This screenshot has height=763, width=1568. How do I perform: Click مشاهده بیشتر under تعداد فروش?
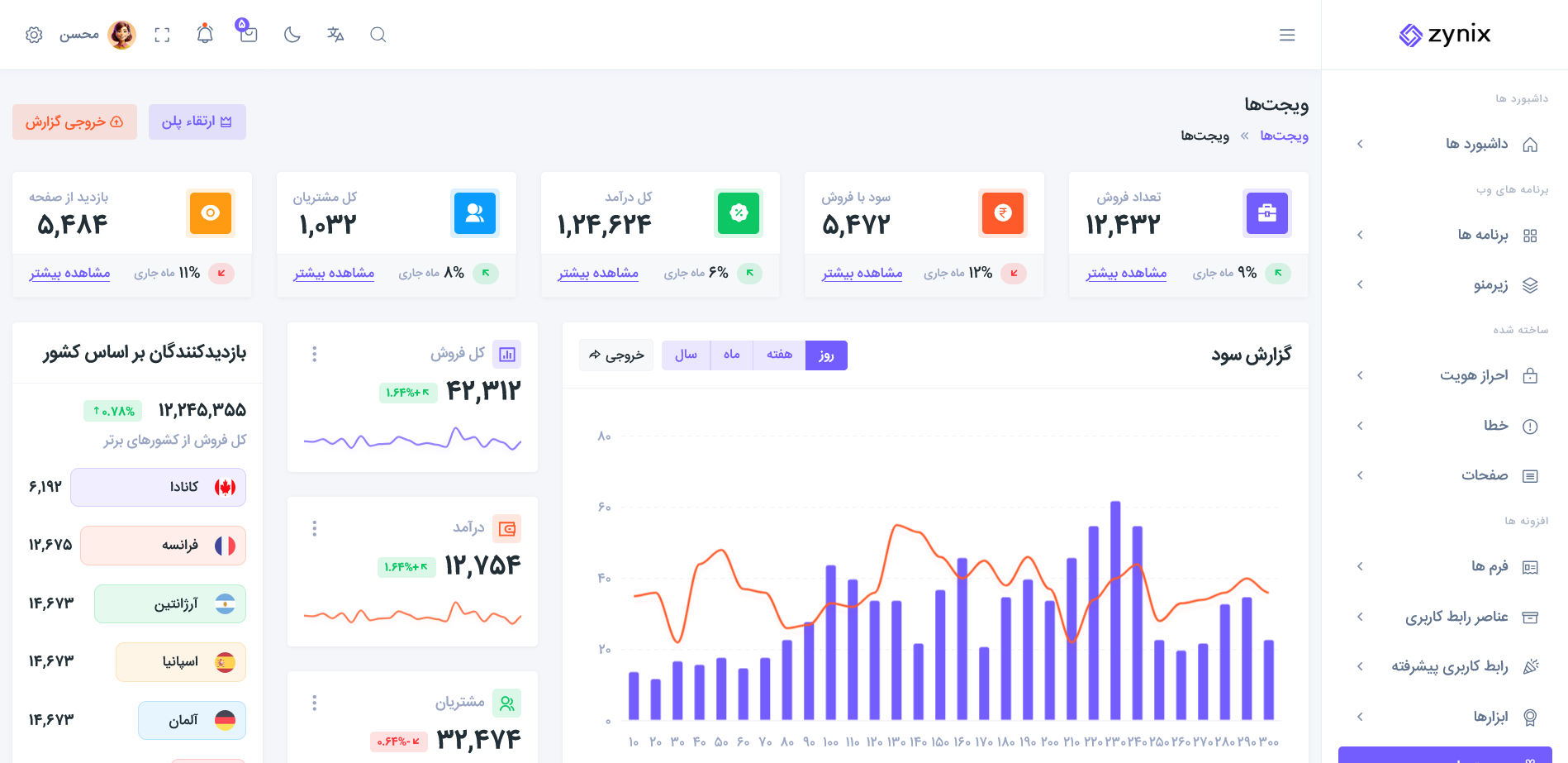1126,273
